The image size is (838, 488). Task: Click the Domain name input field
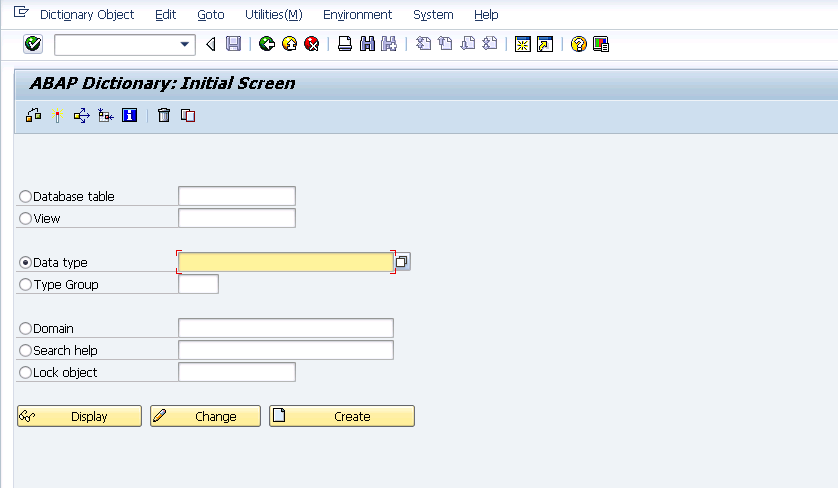(286, 328)
